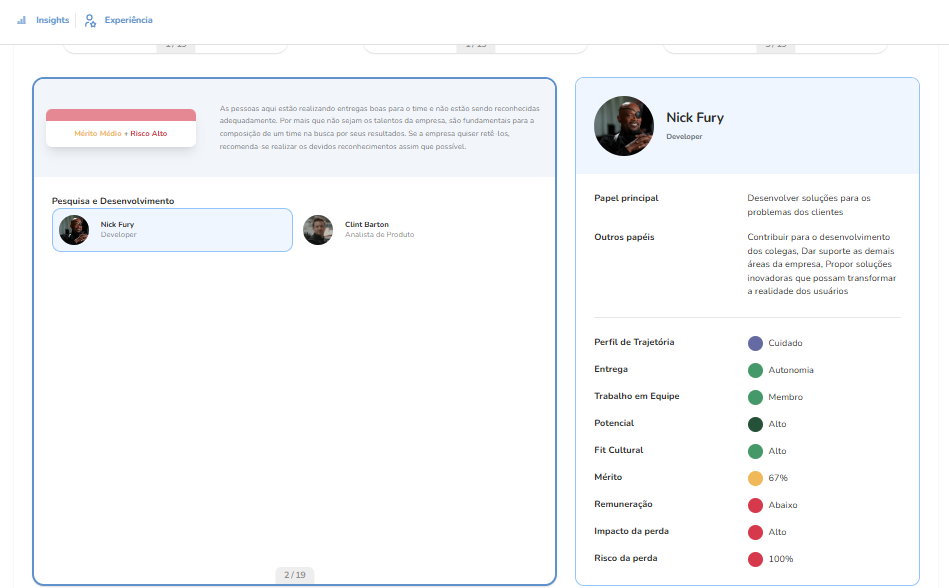Viewport: 949px width, 588px height.
Task: Click the Desenvolver soluções role description
Action: click(809, 205)
